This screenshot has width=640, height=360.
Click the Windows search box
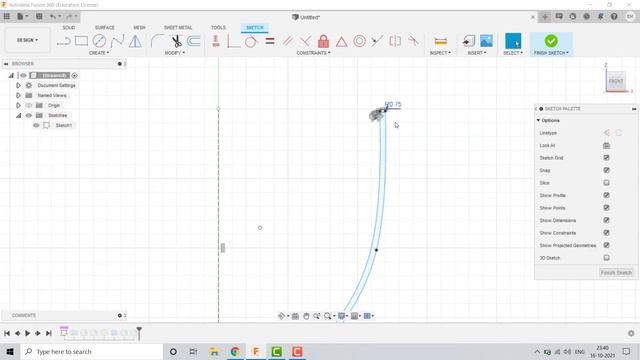pyautogui.click(x=91, y=351)
